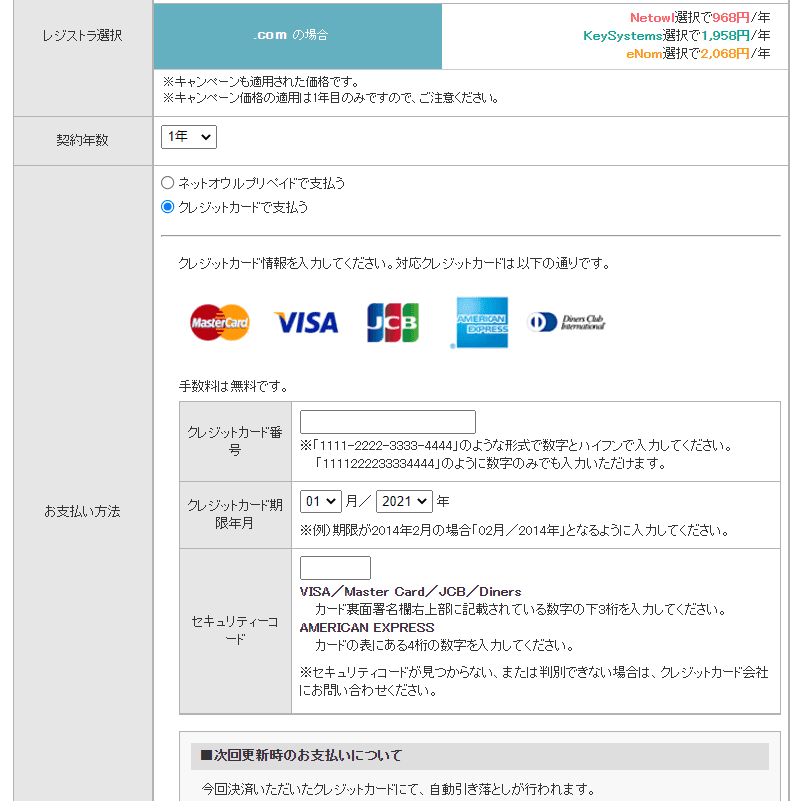This screenshot has width=811, height=801.
Task: Click the 1111-2222-3333-4444 format example text
Action: click(x=516, y=446)
